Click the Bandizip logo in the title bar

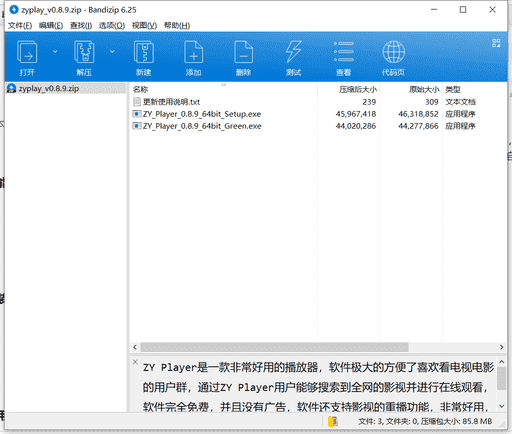14,10
